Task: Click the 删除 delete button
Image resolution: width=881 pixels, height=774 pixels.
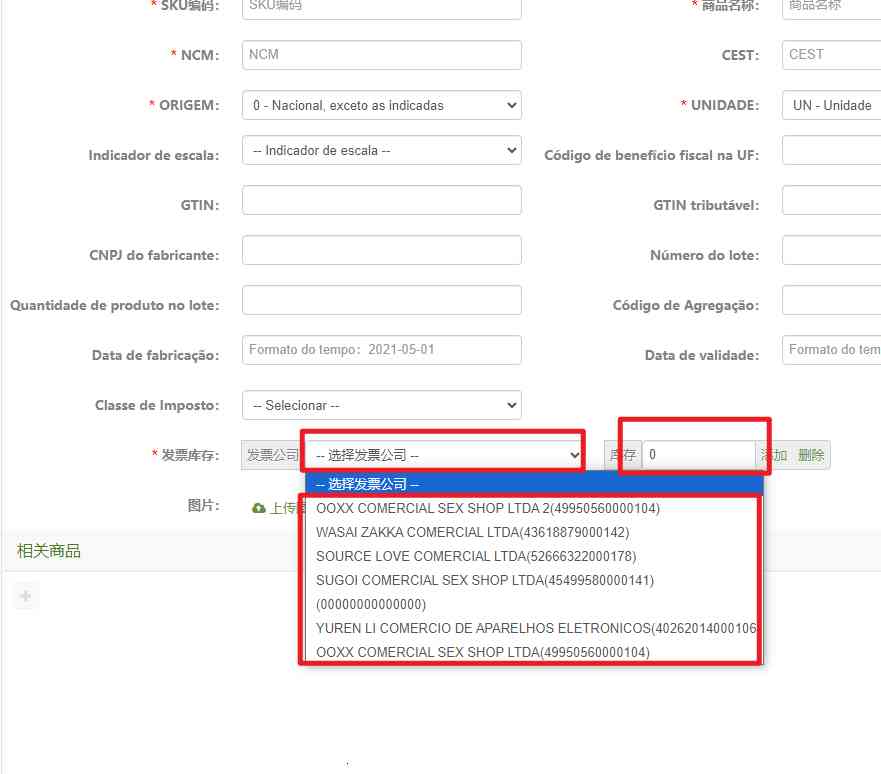Action: [x=811, y=455]
